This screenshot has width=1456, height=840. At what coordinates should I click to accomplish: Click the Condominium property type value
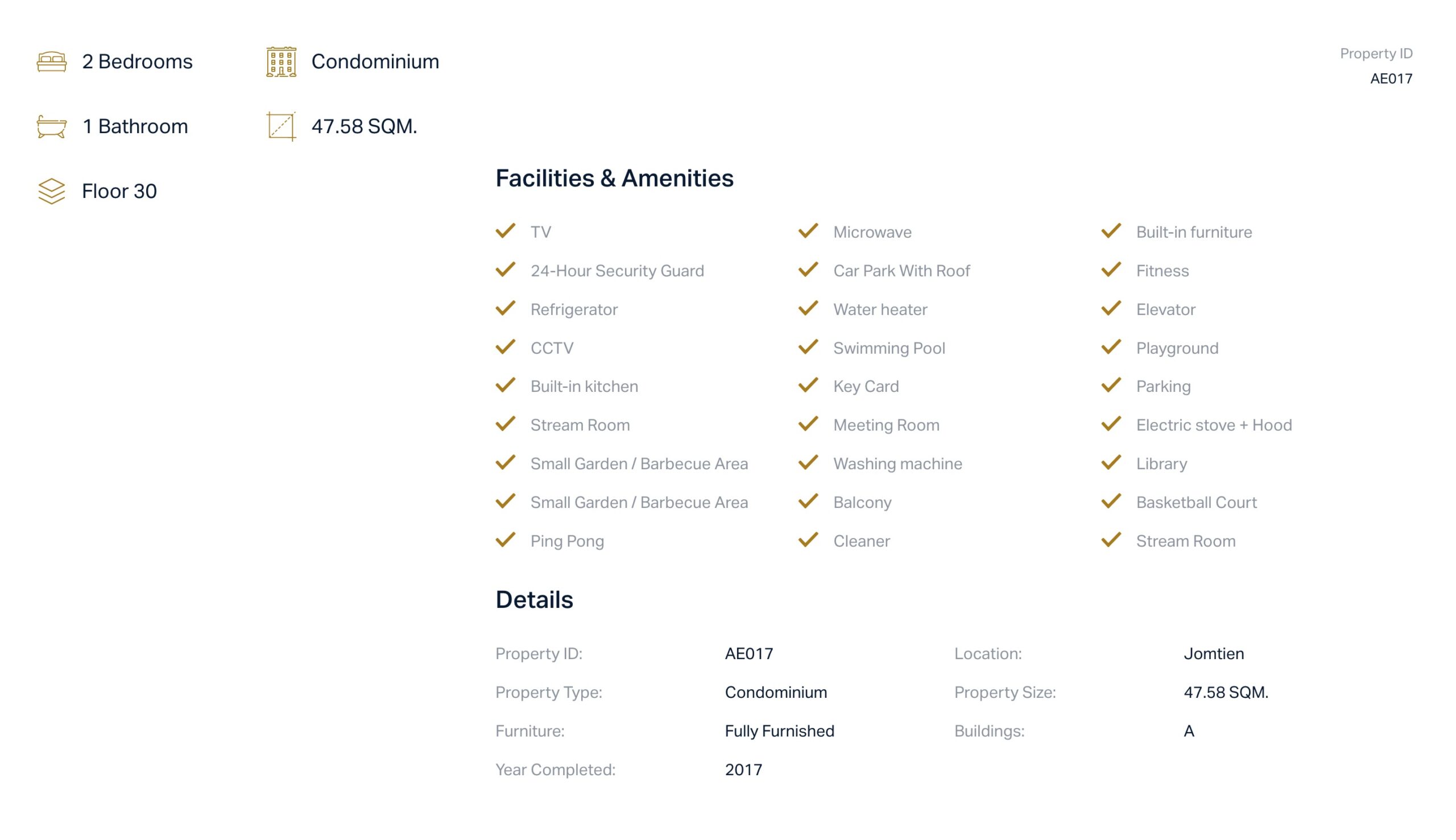point(775,692)
